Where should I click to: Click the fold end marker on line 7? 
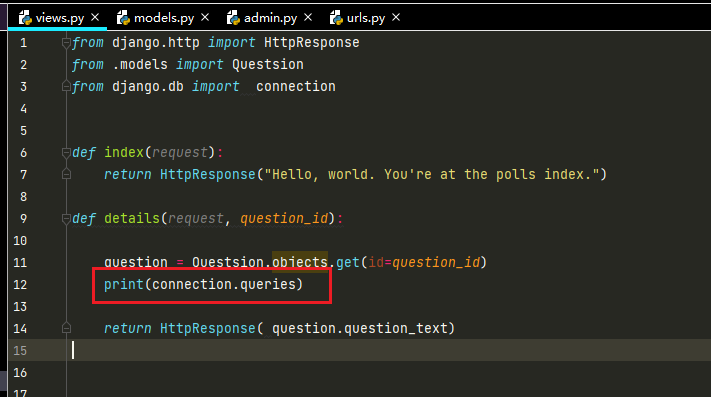(x=66, y=174)
